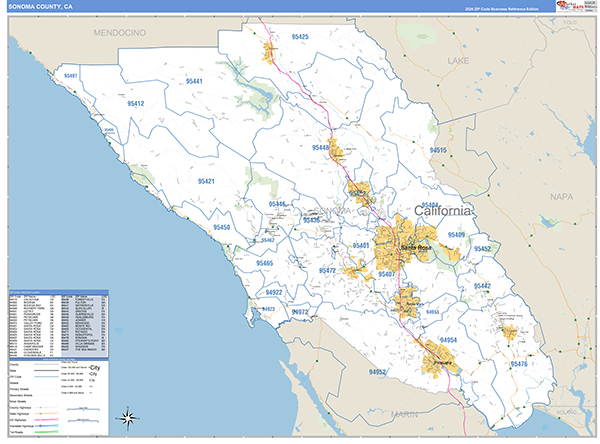Click the ZIP Code Business Reference Edition text
Viewport: 600px width, 444px height.
click(x=506, y=7)
